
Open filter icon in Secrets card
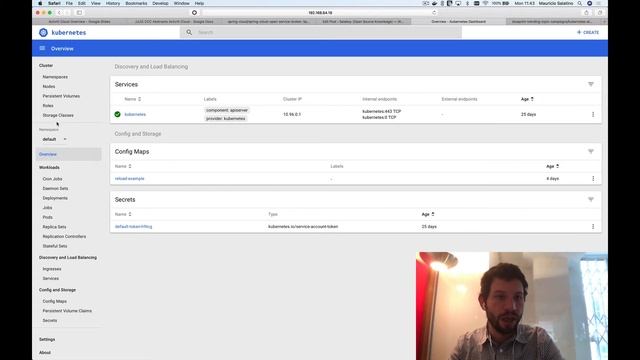pos(591,200)
